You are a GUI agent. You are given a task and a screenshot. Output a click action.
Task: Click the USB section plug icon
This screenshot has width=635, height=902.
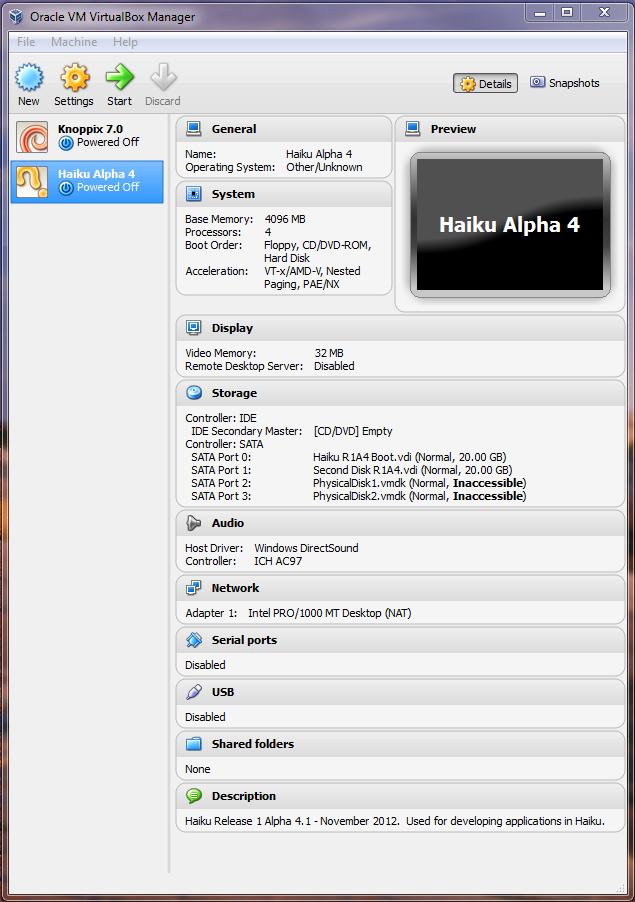tap(194, 692)
